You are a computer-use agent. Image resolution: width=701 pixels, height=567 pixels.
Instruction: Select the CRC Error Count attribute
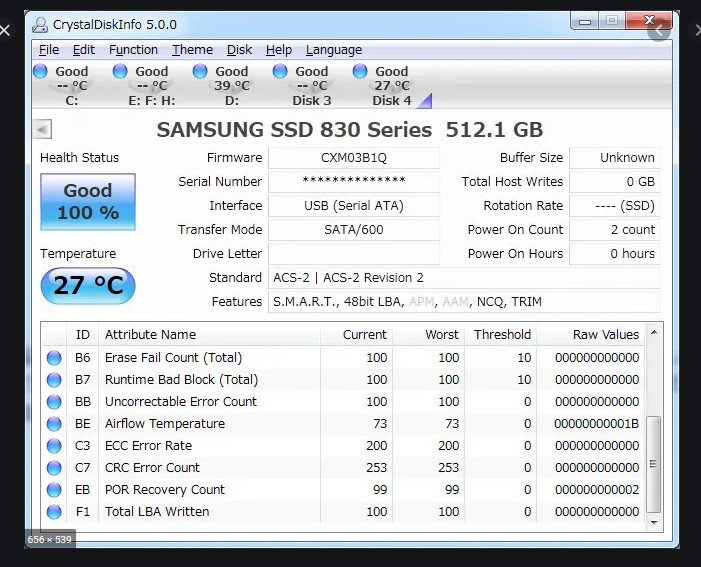click(152, 468)
